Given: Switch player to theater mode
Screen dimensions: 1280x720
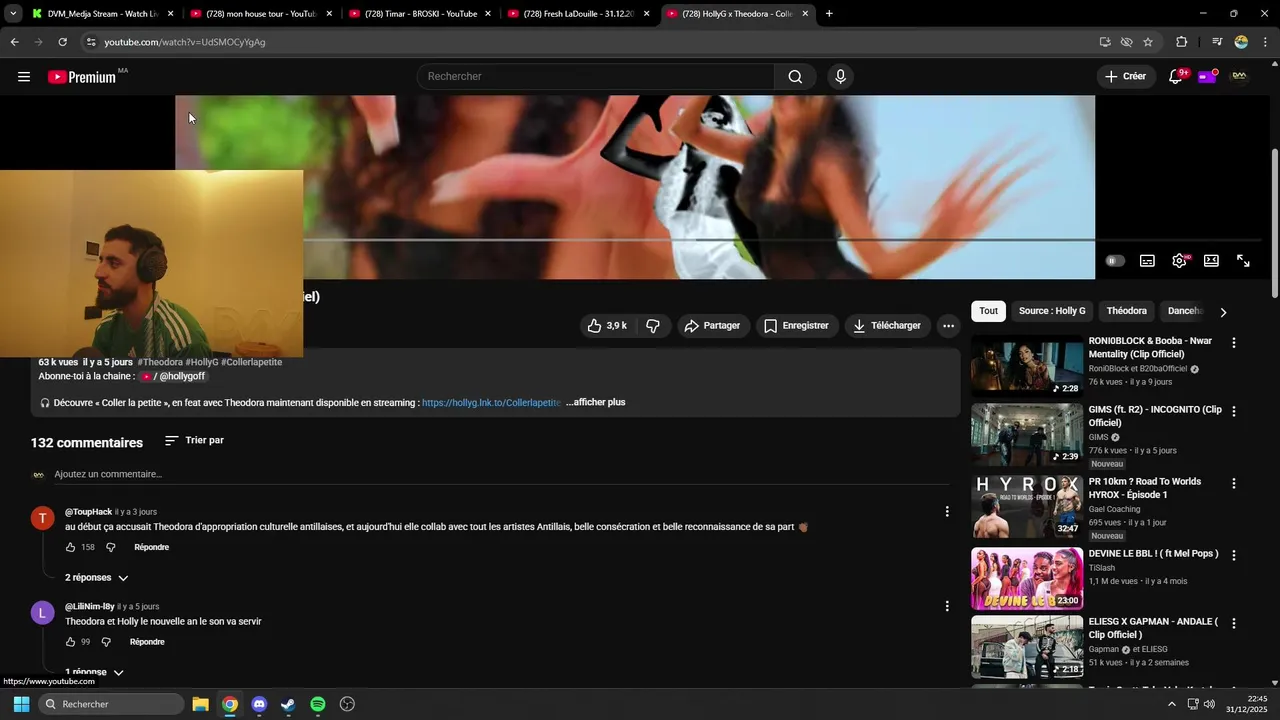Looking at the screenshot, I should coord(1211,261).
